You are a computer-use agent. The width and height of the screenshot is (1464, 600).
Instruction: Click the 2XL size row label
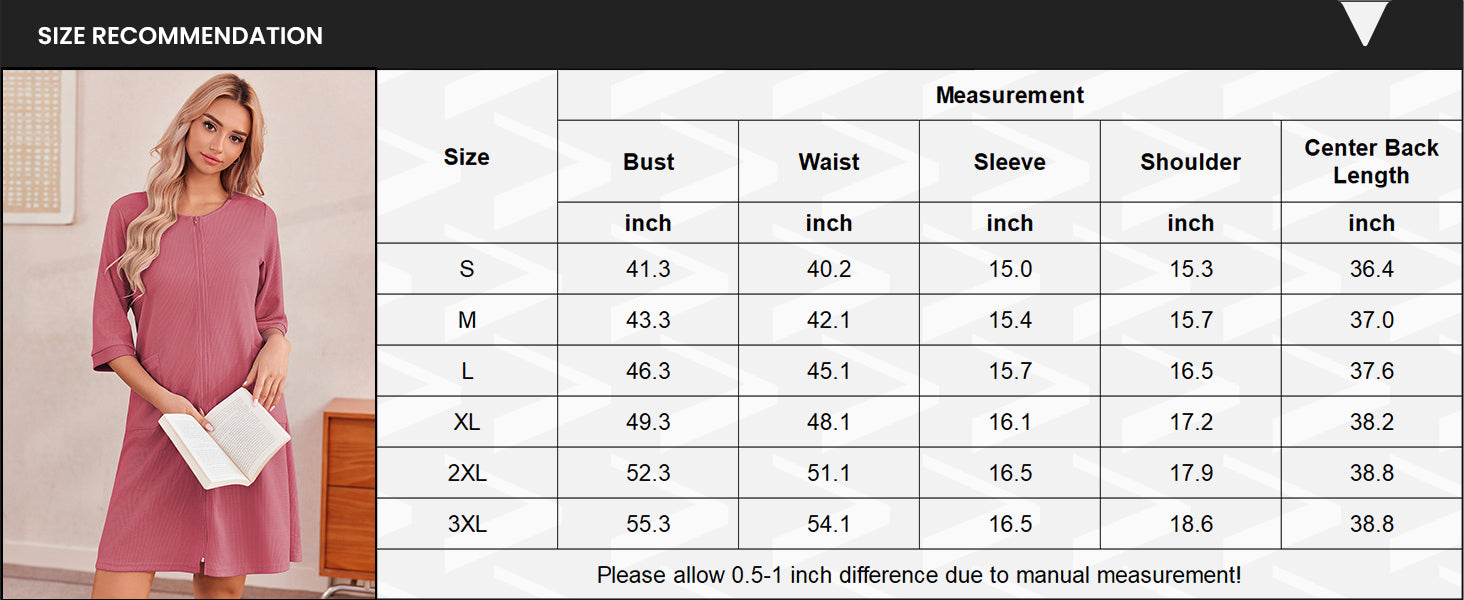click(466, 473)
